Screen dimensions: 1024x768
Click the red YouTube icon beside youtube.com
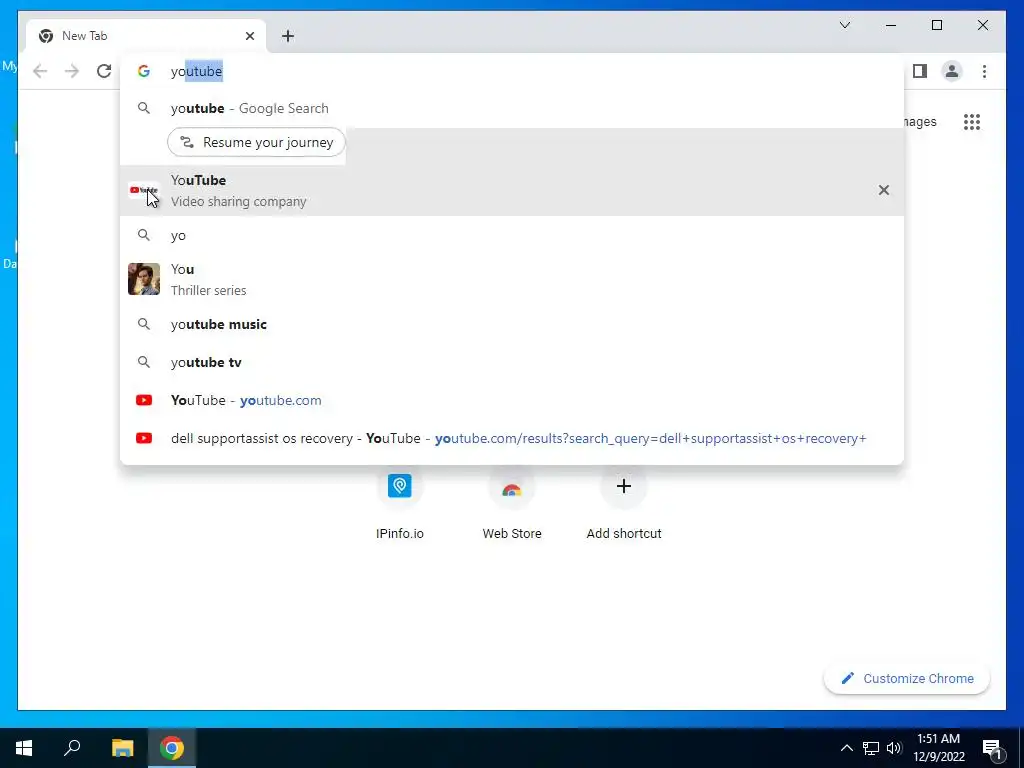click(x=144, y=400)
